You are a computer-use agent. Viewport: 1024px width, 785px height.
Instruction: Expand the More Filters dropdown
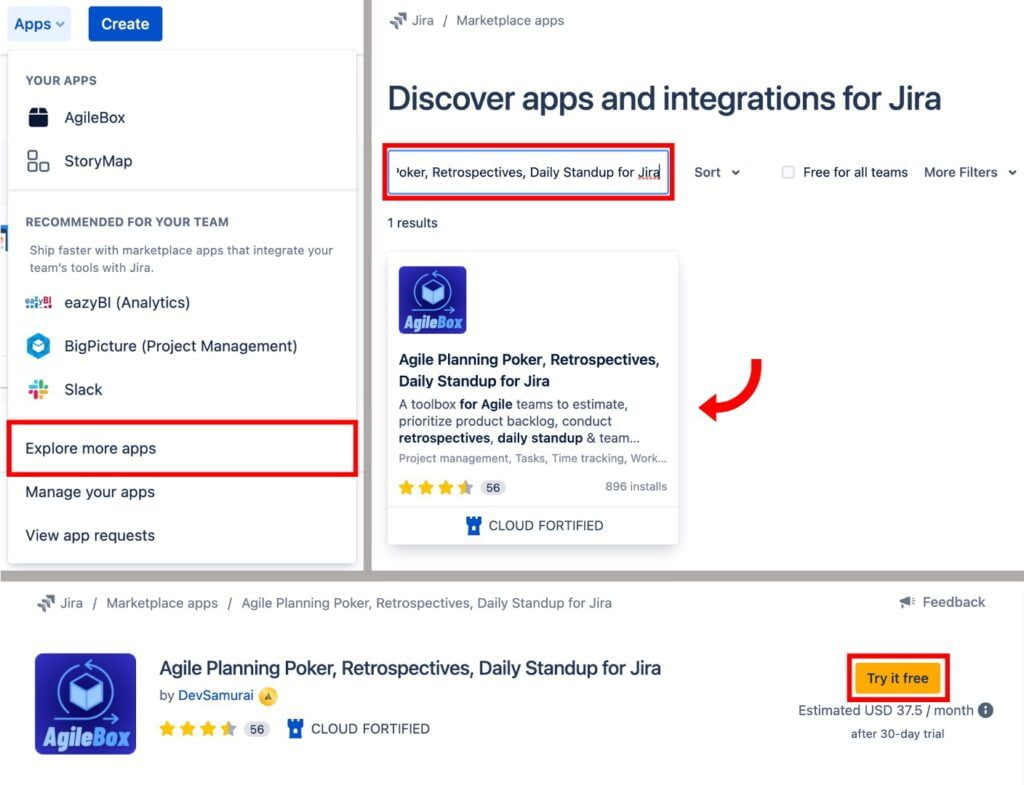(969, 172)
